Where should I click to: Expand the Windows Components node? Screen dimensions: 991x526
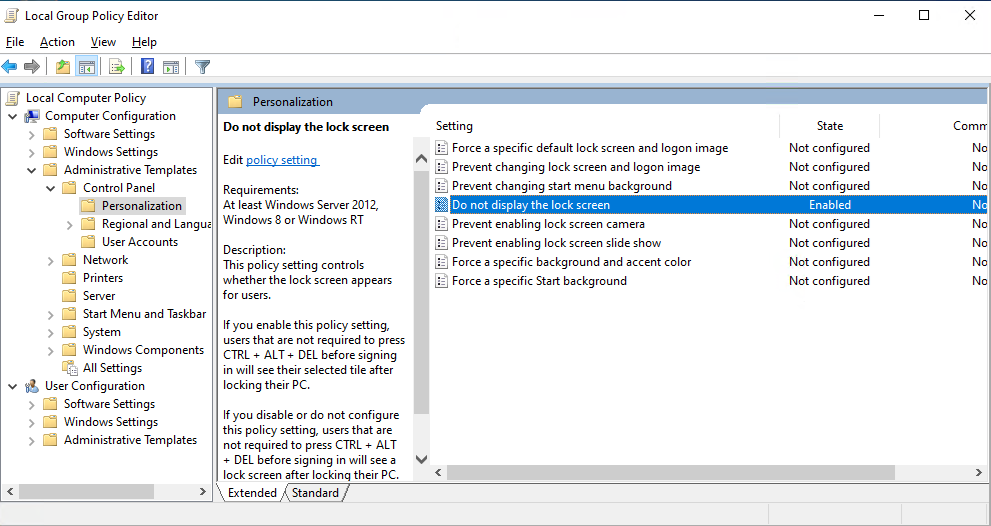(51, 350)
